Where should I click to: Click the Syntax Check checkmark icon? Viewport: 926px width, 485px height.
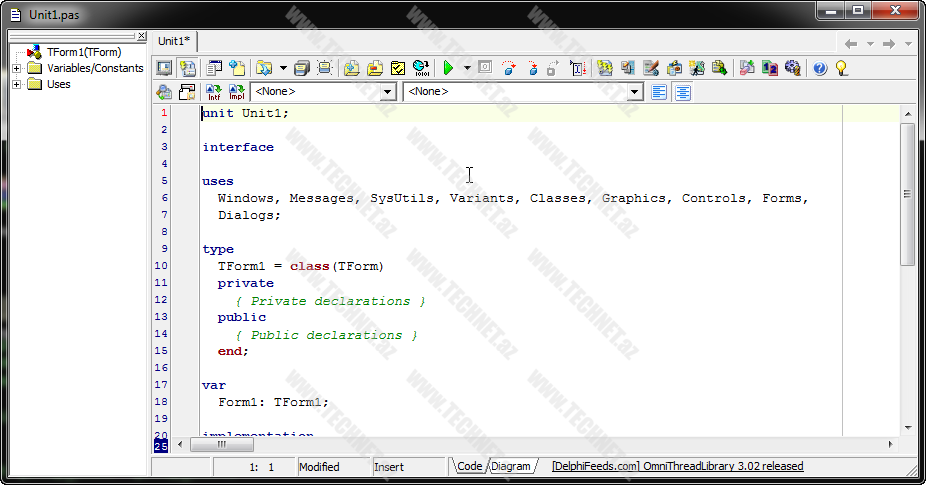click(397, 68)
